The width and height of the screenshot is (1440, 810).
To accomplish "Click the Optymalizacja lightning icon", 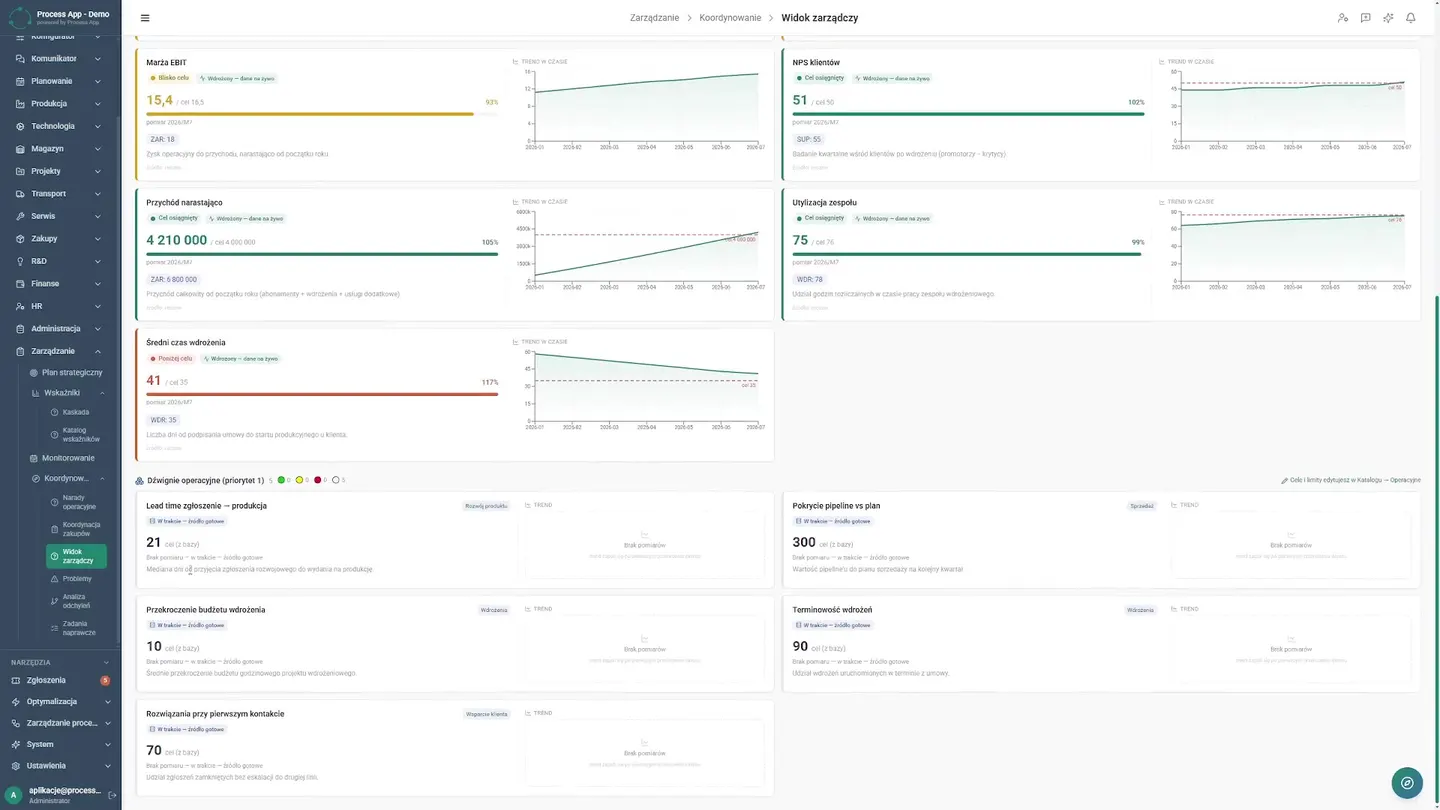I will [x=16, y=702].
